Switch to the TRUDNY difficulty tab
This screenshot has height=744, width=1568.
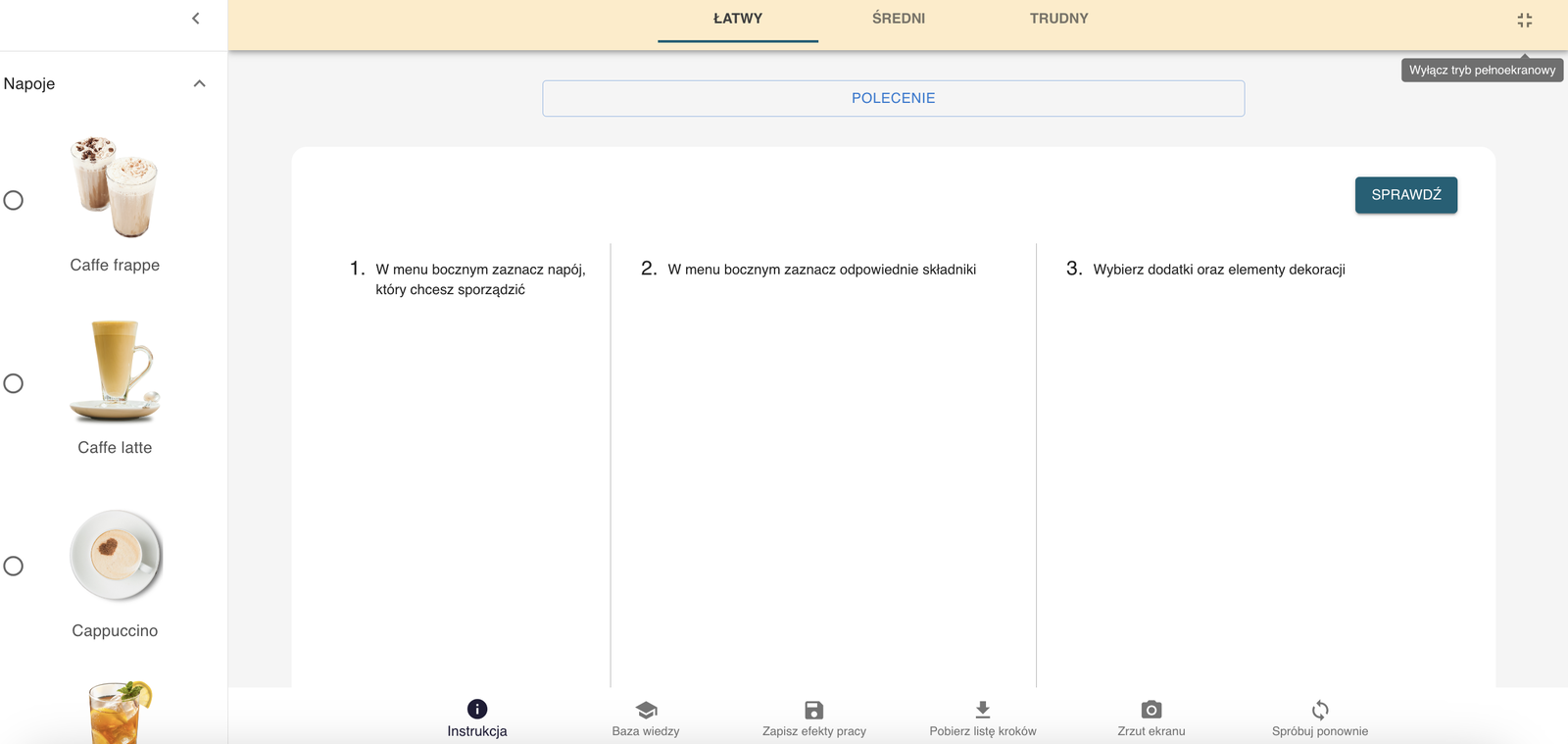(1058, 19)
